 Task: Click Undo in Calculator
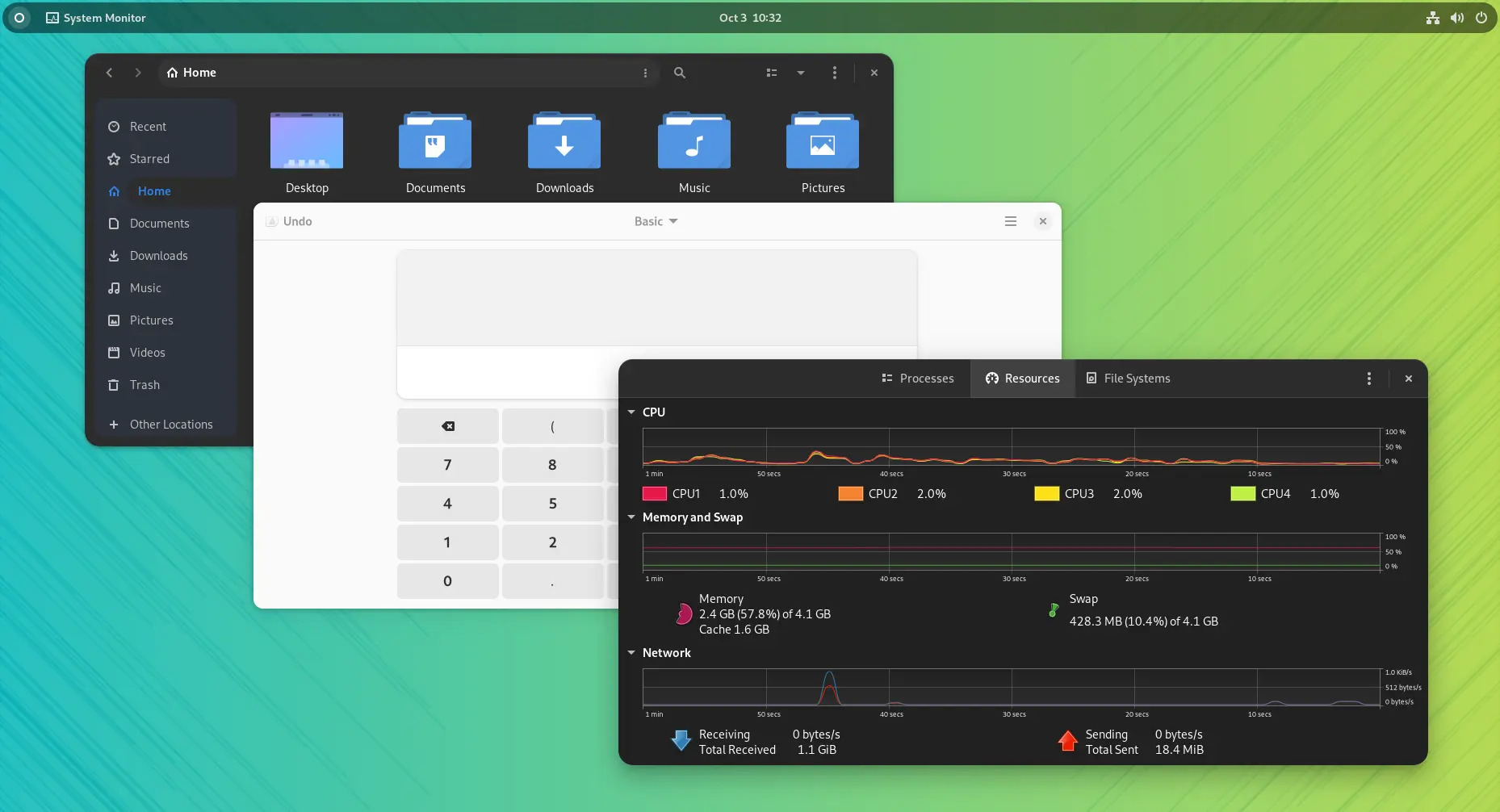click(289, 221)
